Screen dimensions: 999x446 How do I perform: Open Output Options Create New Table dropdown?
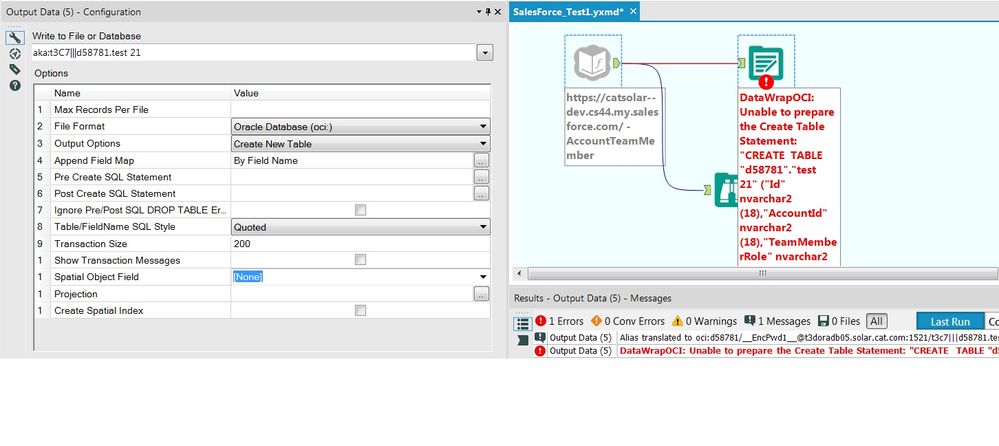point(484,144)
